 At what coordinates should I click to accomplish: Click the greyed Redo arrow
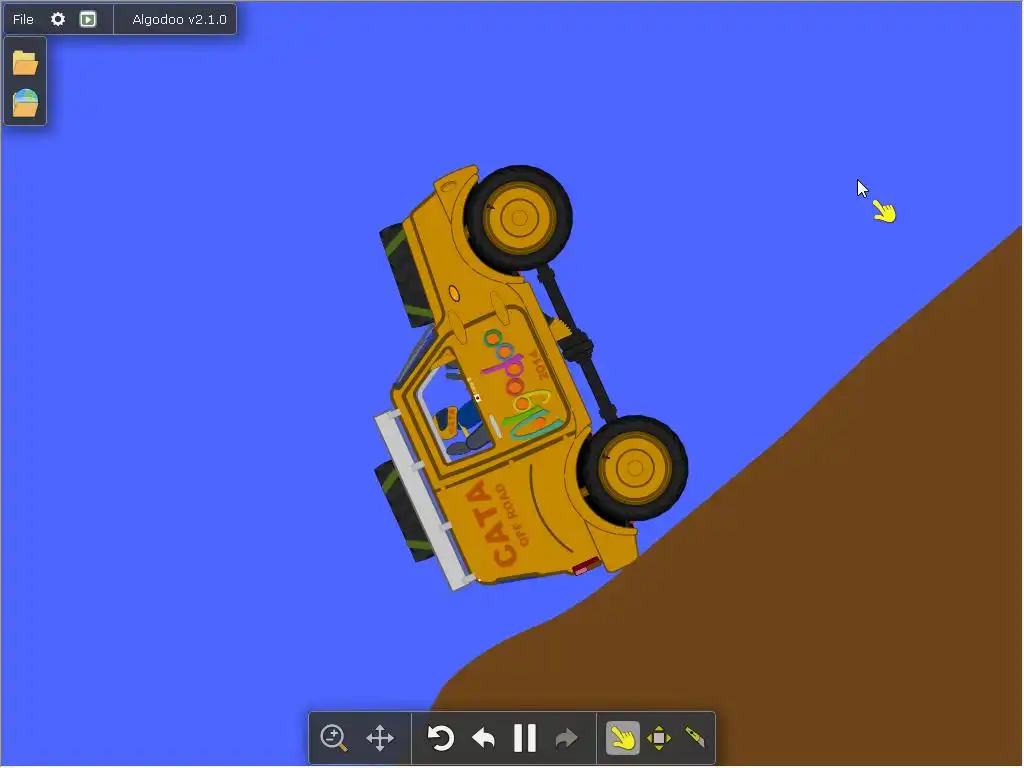pos(566,738)
